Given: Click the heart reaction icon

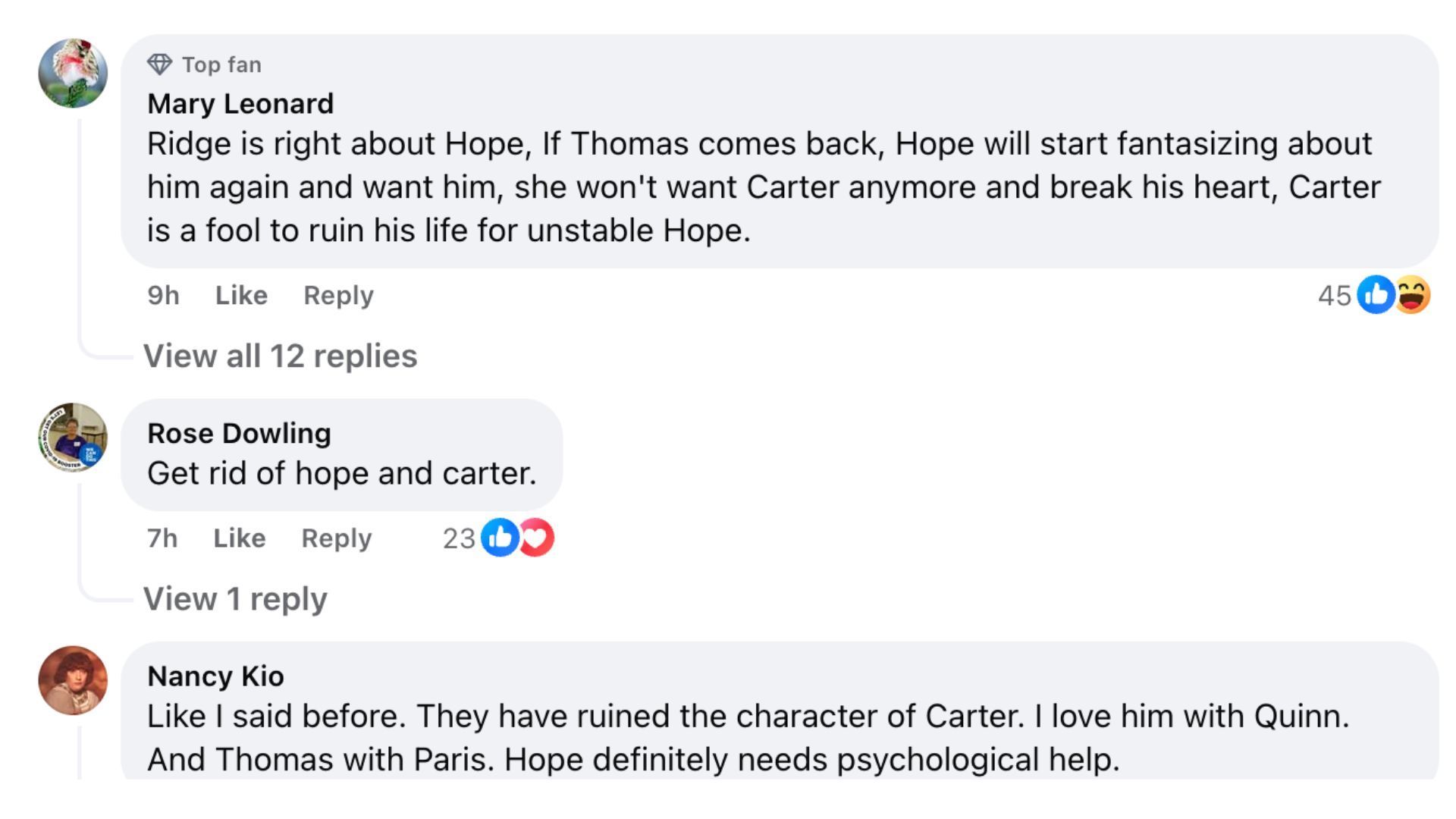Looking at the screenshot, I should (538, 538).
